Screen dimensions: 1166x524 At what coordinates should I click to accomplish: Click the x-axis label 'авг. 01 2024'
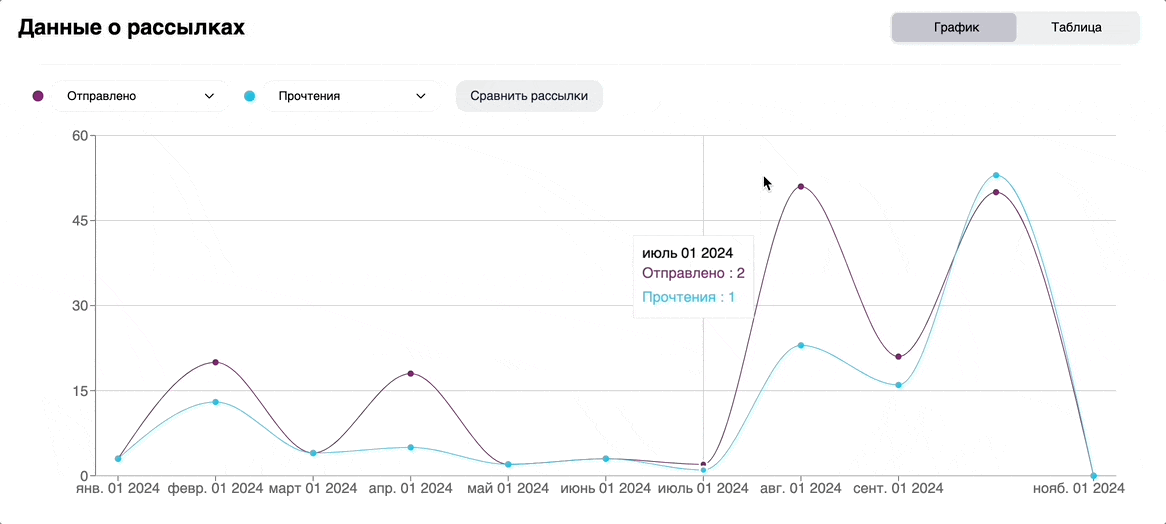(801, 489)
